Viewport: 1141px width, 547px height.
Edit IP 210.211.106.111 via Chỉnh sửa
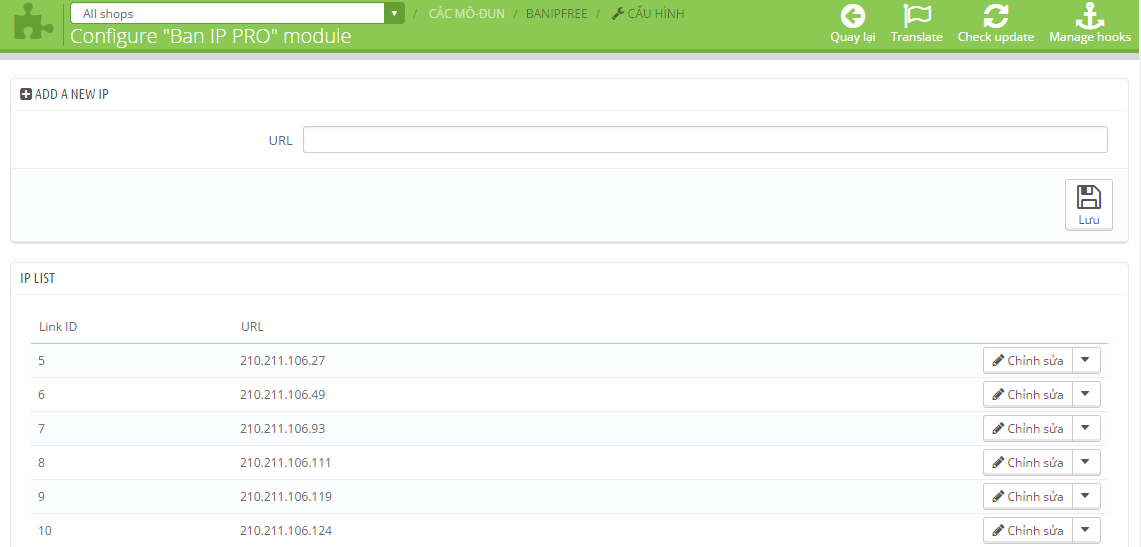(1027, 463)
